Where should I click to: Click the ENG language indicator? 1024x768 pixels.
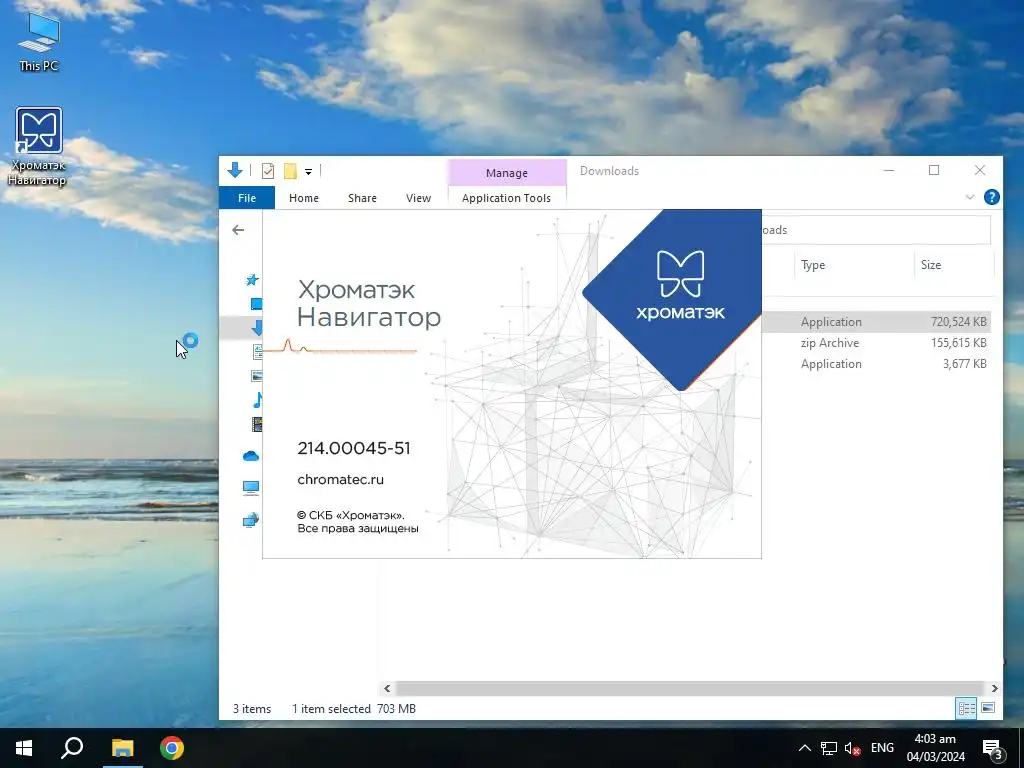click(882, 748)
